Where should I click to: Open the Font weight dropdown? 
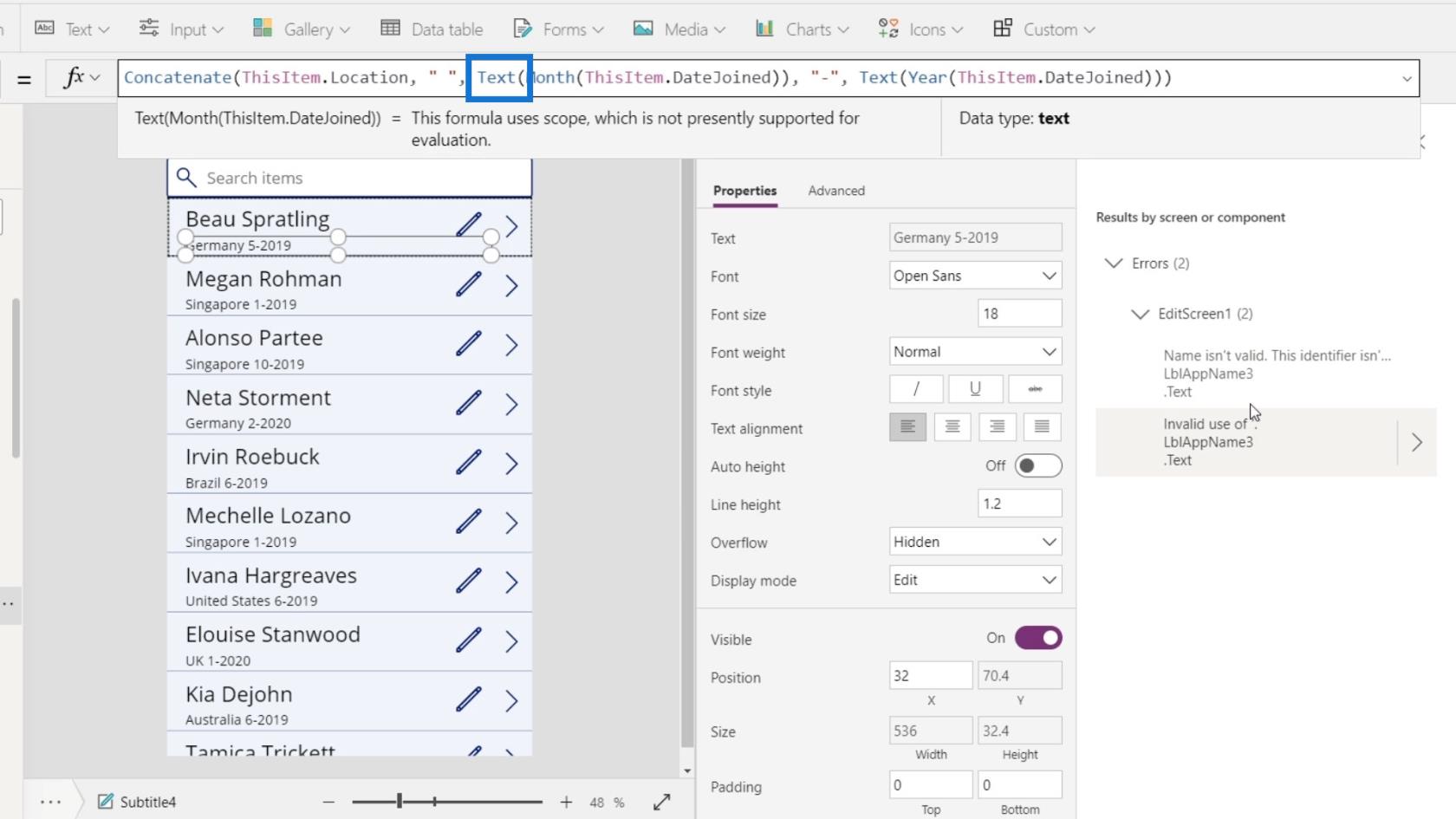975,352
